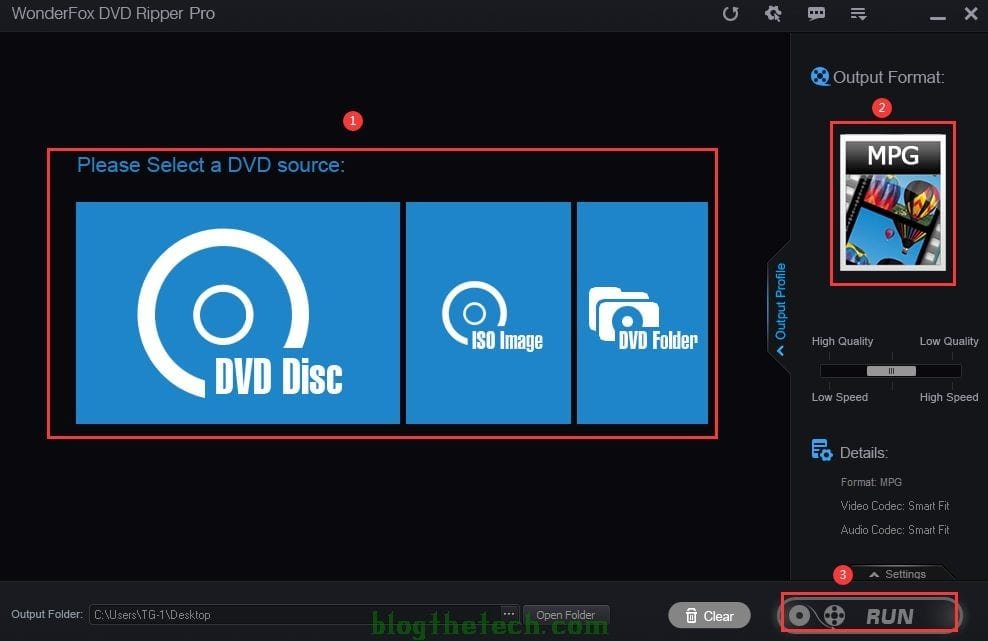The image size is (988, 641).
Task: Open the title bar menu list icon
Action: pyautogui.click(x=858, y=14)
